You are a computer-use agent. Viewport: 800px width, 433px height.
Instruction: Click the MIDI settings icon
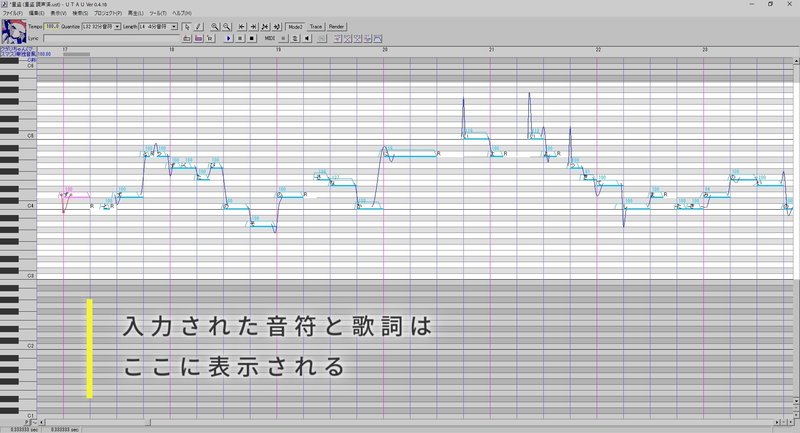click(295, 39)
